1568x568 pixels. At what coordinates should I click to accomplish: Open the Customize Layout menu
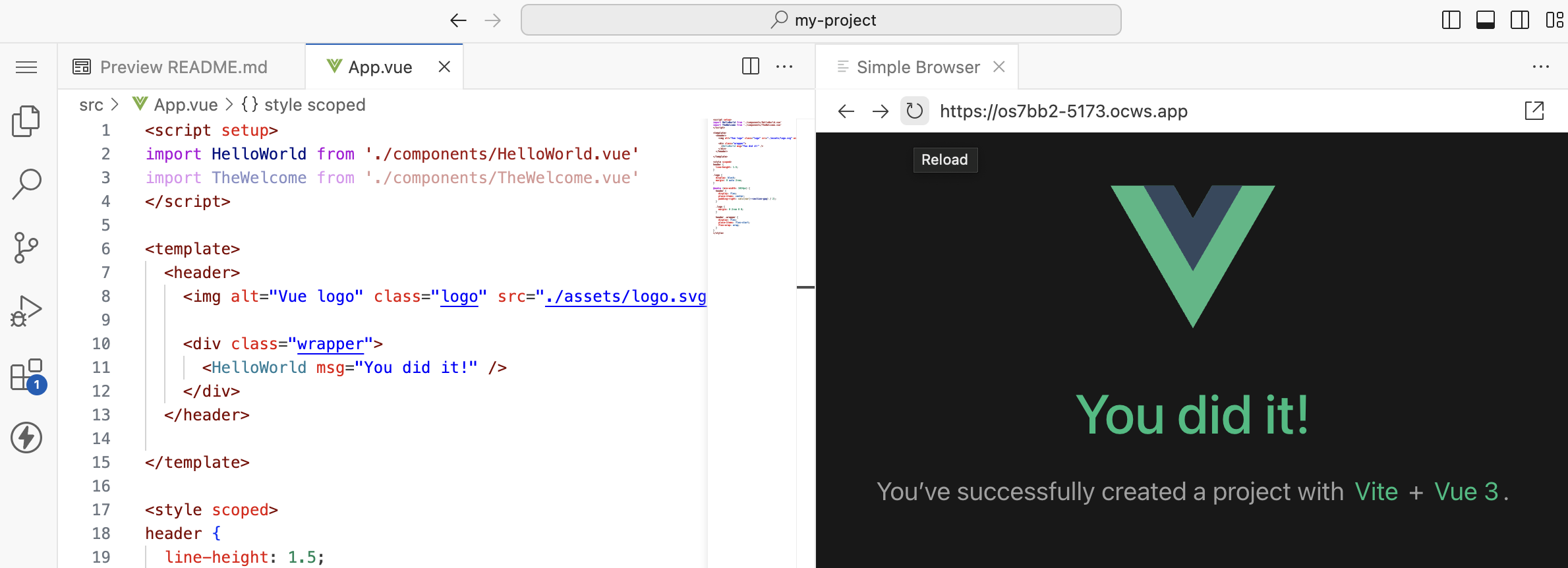click(x=1553, y=20)
